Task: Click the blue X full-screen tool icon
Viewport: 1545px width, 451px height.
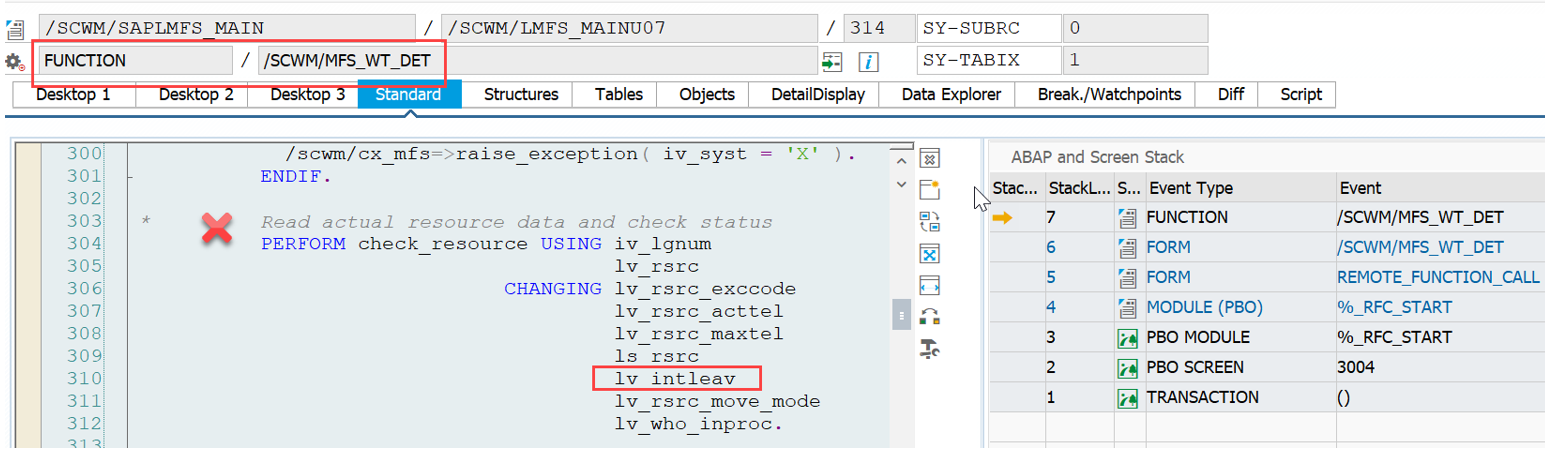Action: point(930,253)
